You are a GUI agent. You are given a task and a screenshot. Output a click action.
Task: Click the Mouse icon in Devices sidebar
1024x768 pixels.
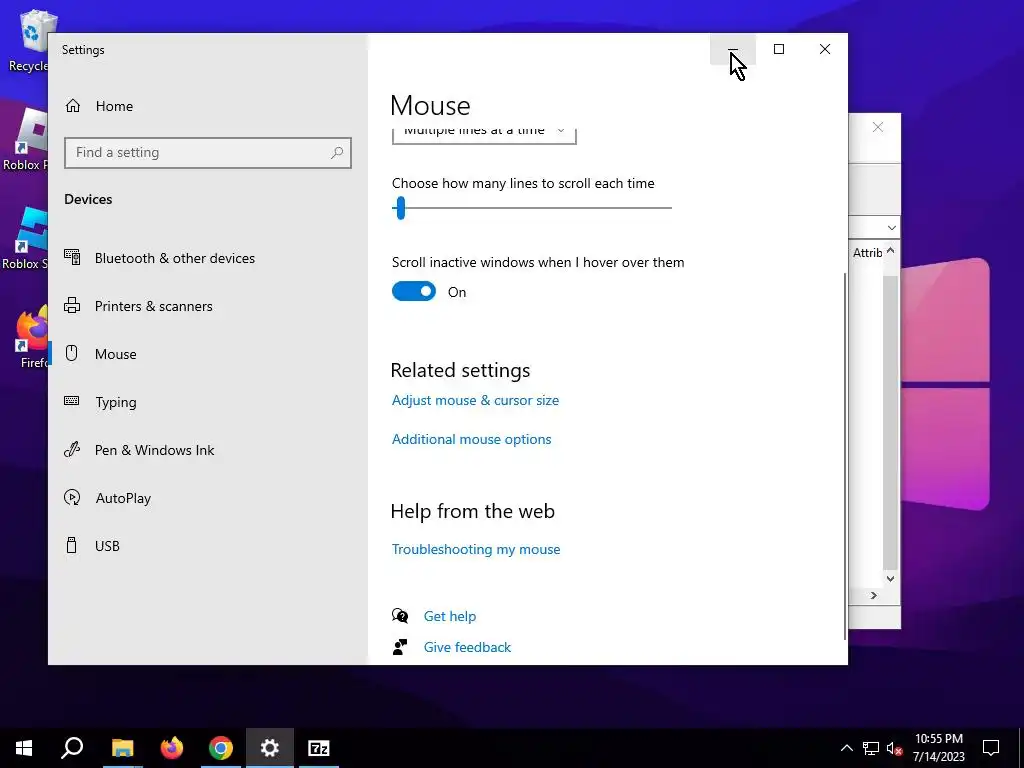[72, 353]
